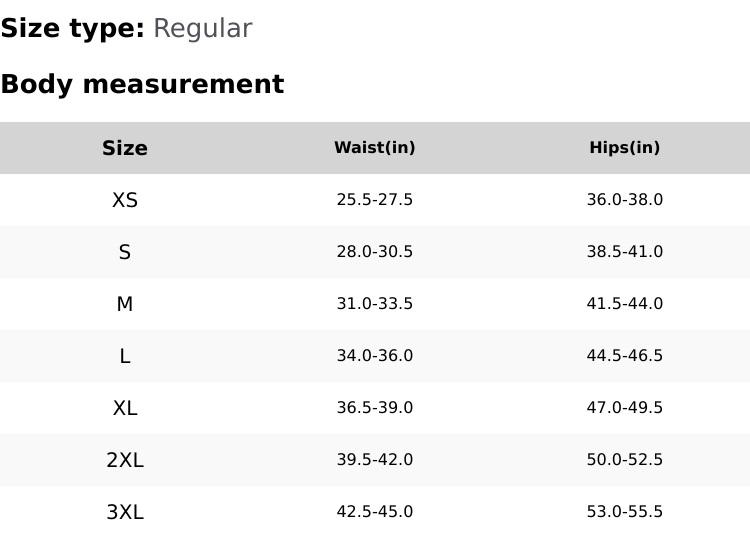
Task: Select the S size row label
Action: [125, 252]
